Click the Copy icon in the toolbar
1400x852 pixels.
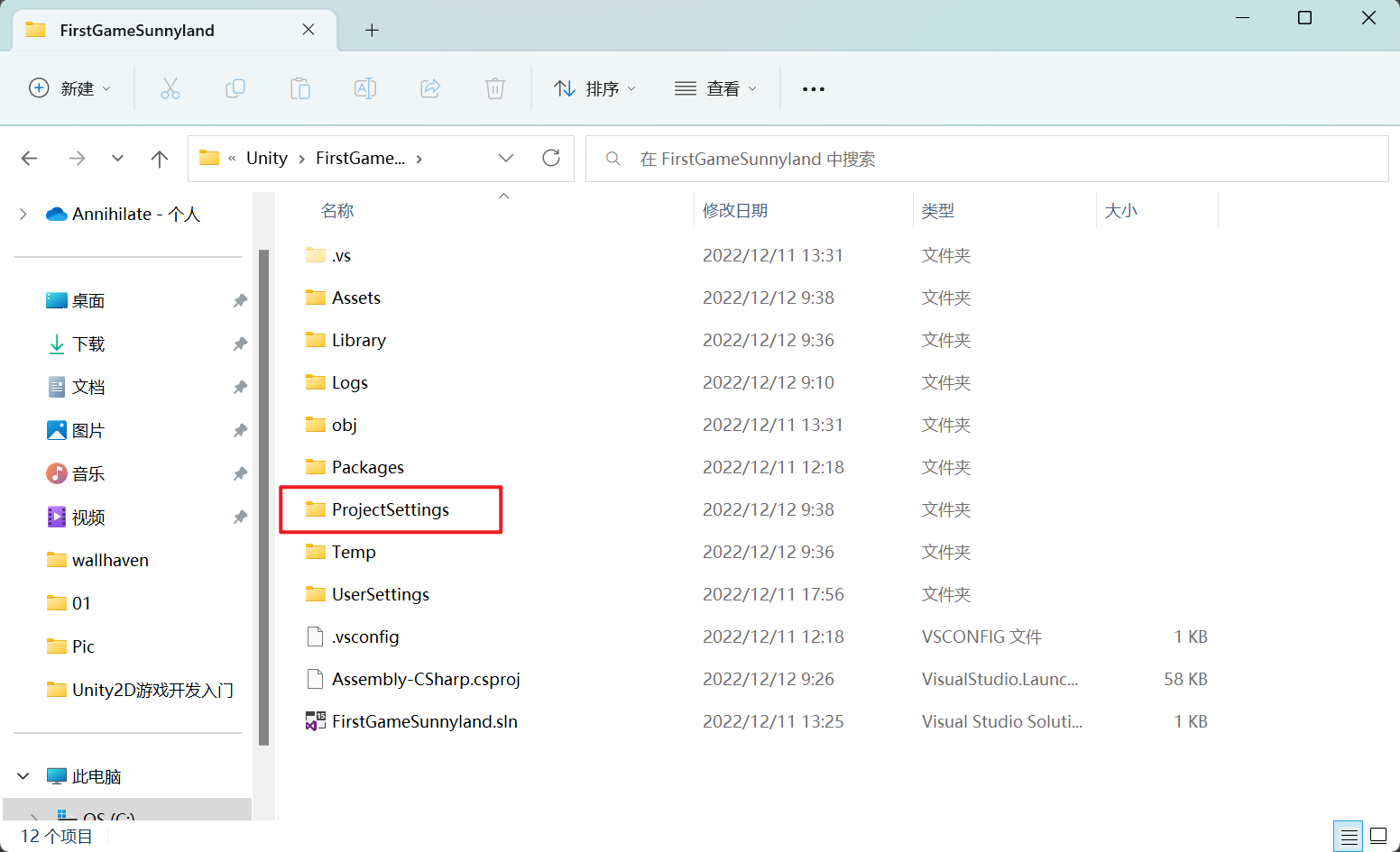click(235, 87)
